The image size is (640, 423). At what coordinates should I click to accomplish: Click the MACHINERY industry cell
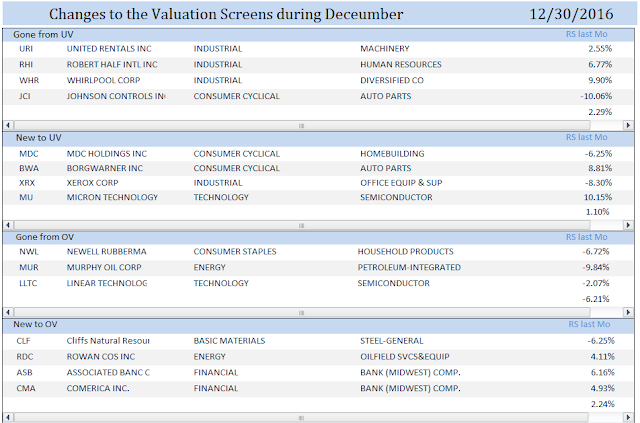tap(384, 49)
